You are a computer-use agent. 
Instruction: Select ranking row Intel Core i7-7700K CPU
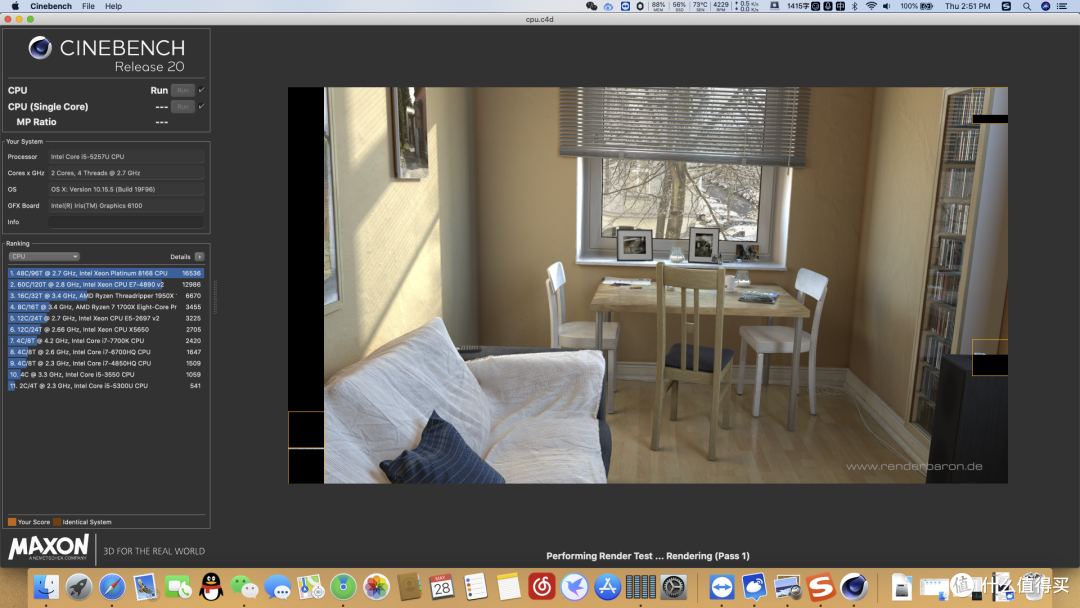[x=105, y=341]
